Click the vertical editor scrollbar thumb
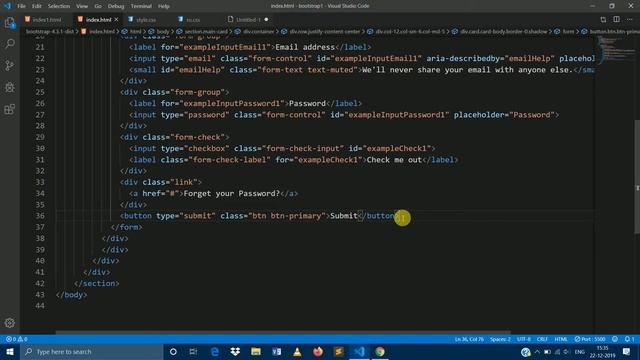The height and width of the screenshot is (360, 640). point(637,177)
